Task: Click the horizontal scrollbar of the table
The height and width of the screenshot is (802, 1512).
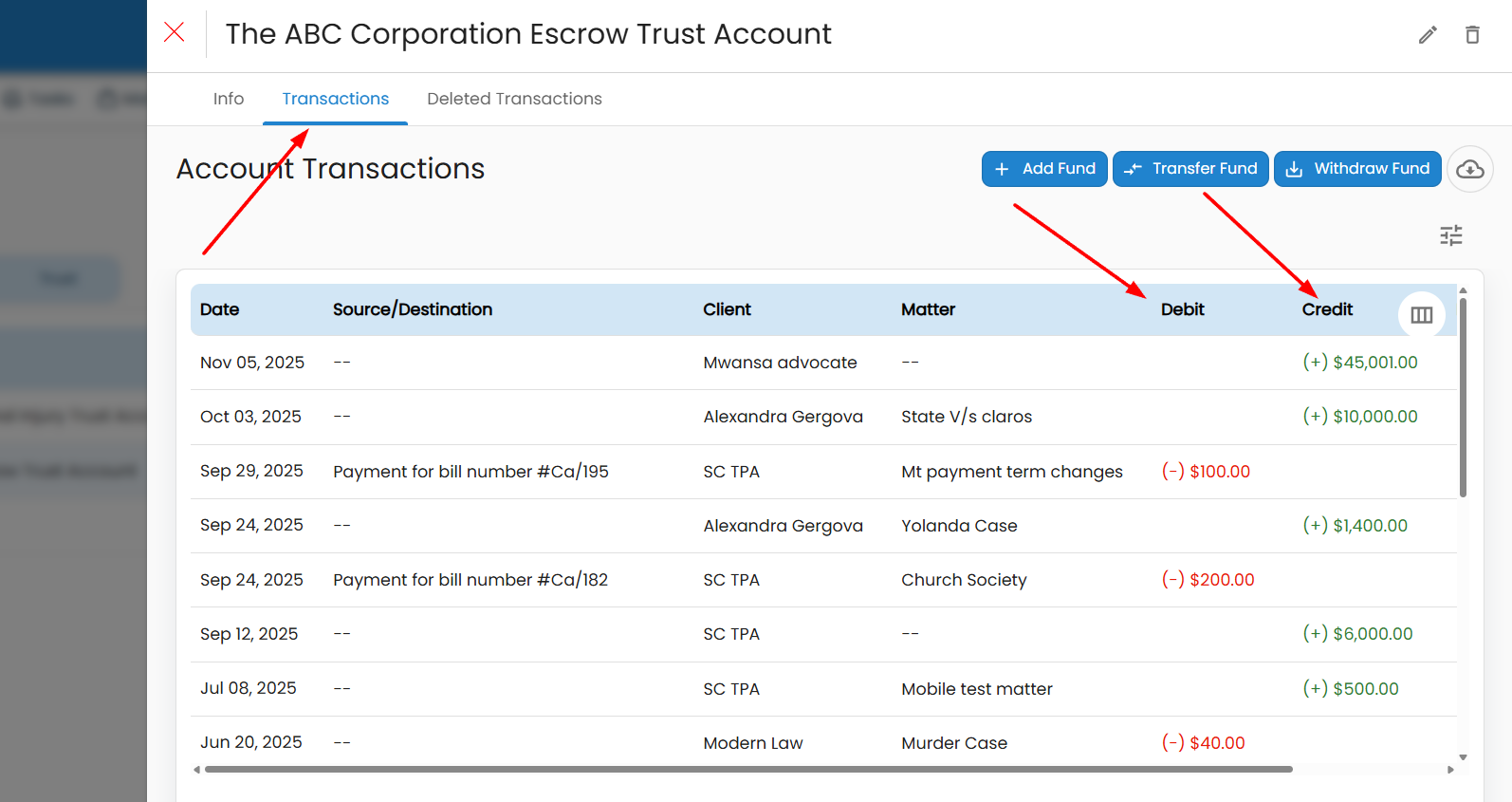Action: [747, 770]
